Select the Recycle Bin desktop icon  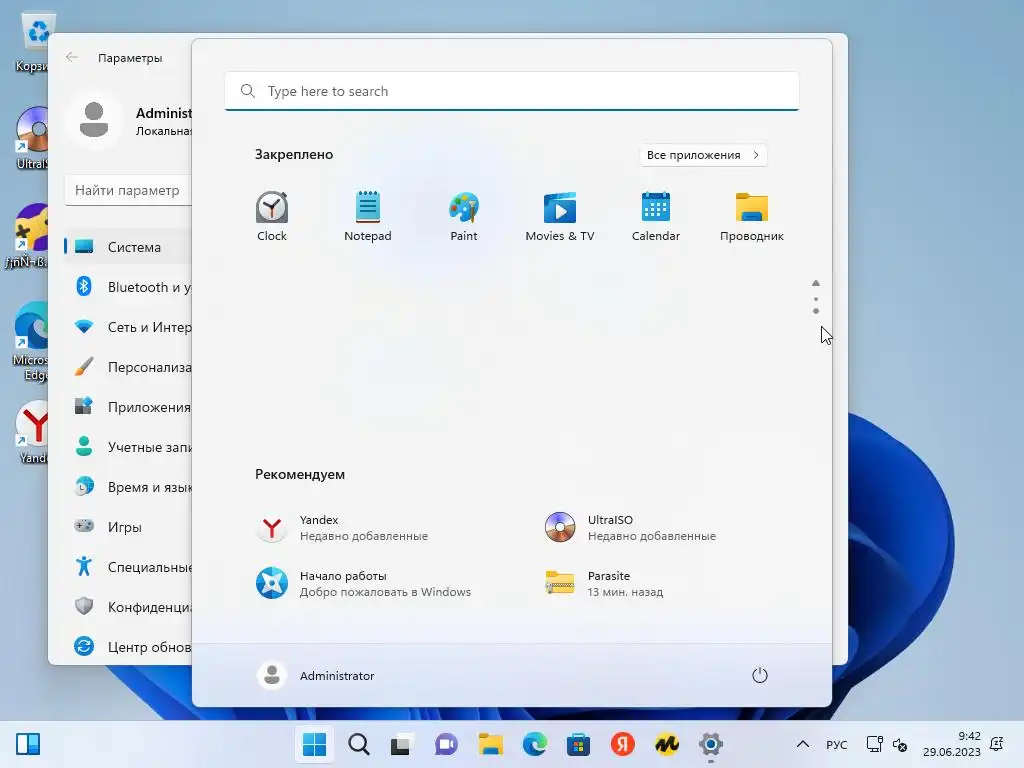coord(31,40)
